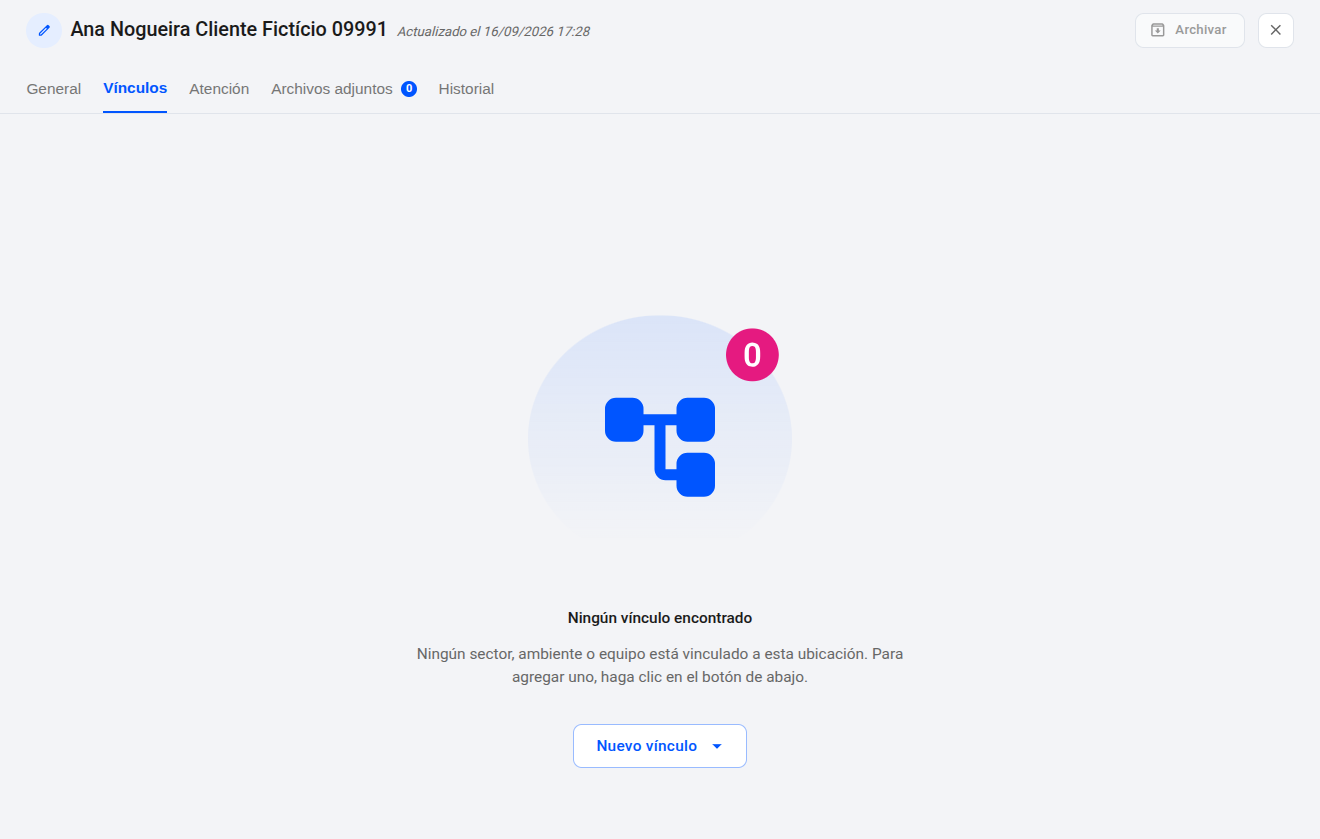The image size is (1320, 839).
Task: Select the Vínculos tab
Action: (x=135, y=88)
